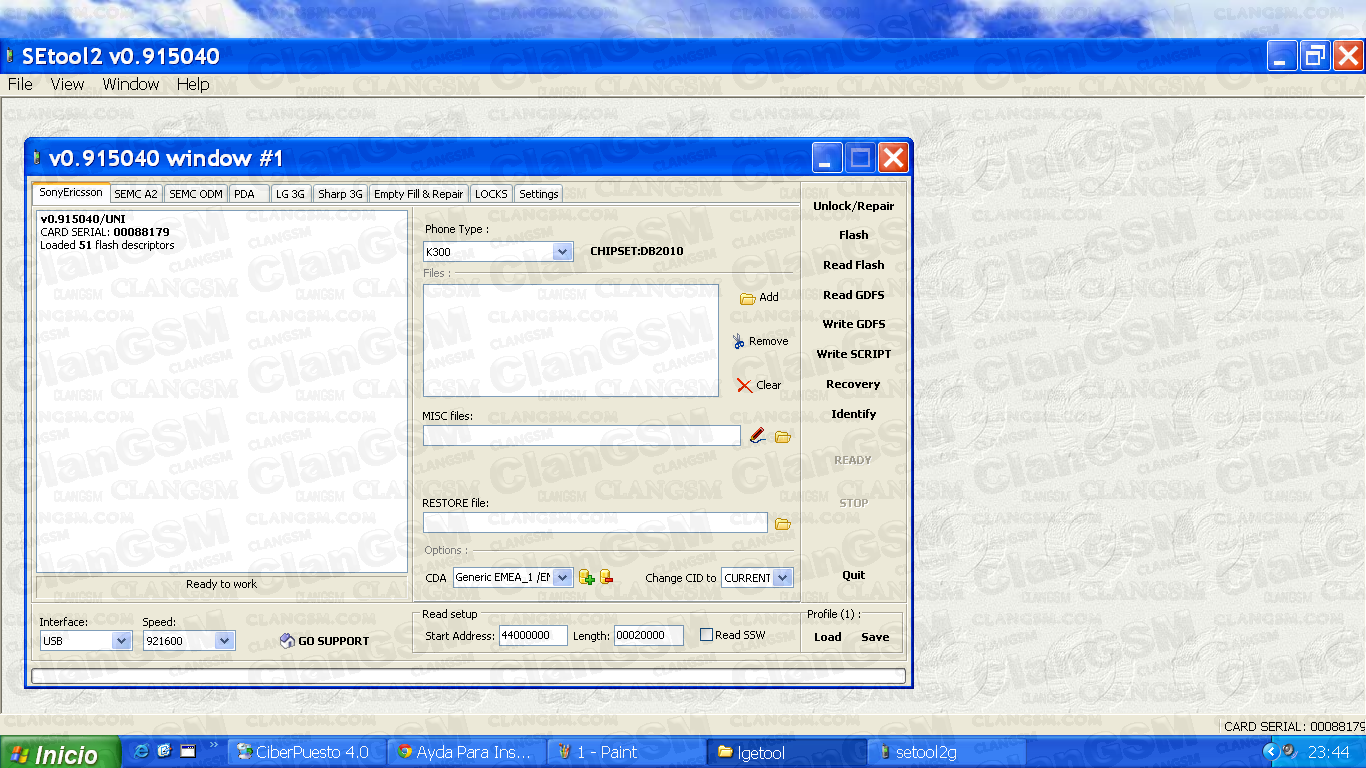This screenshot has height=768, width=1366.
Task: Click the Add folder icon to add files
Action: pyautogui.click(x=747, y=297)
